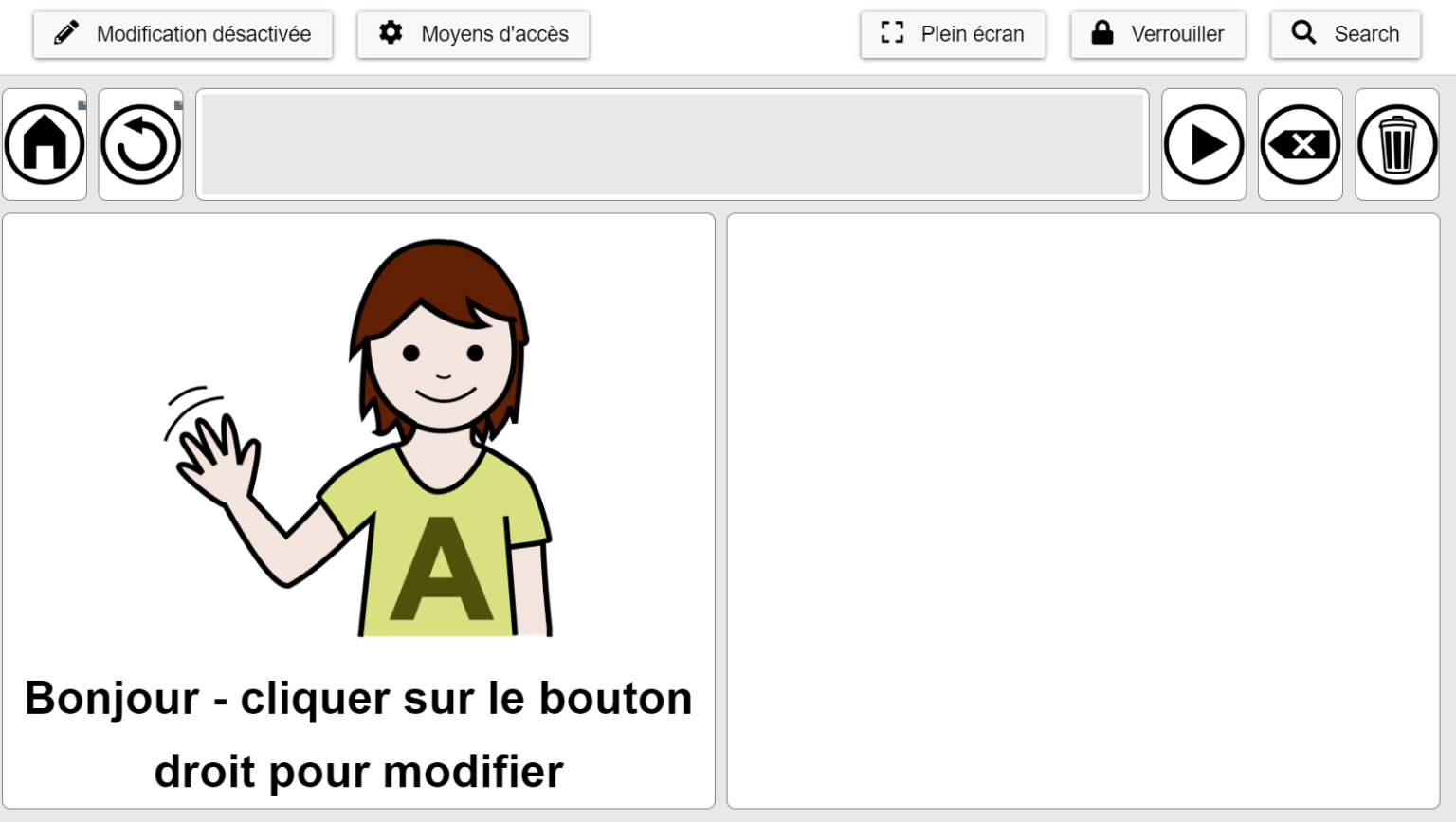Image resolution: width=1456 pixels, height=822 pixels.
Task: Lock the interface with Verrouiller
Action: (x=1157, y=34)
